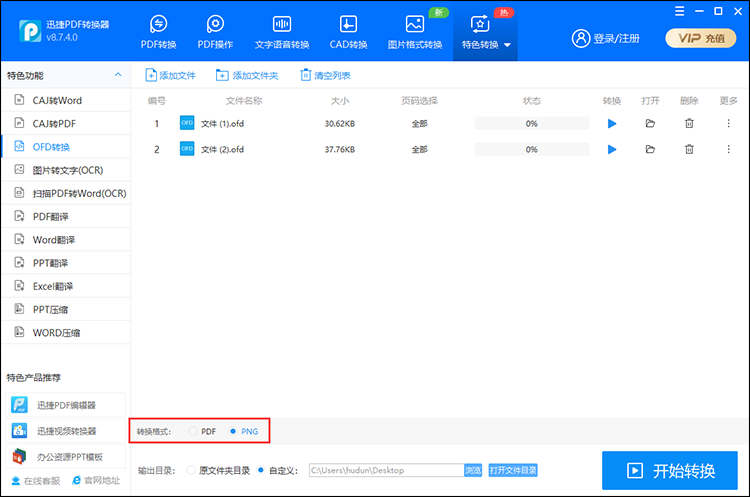Click page selection 全部 for 文件 (2).ofd
The image size is (750, 497).
[x=419, y=150]
